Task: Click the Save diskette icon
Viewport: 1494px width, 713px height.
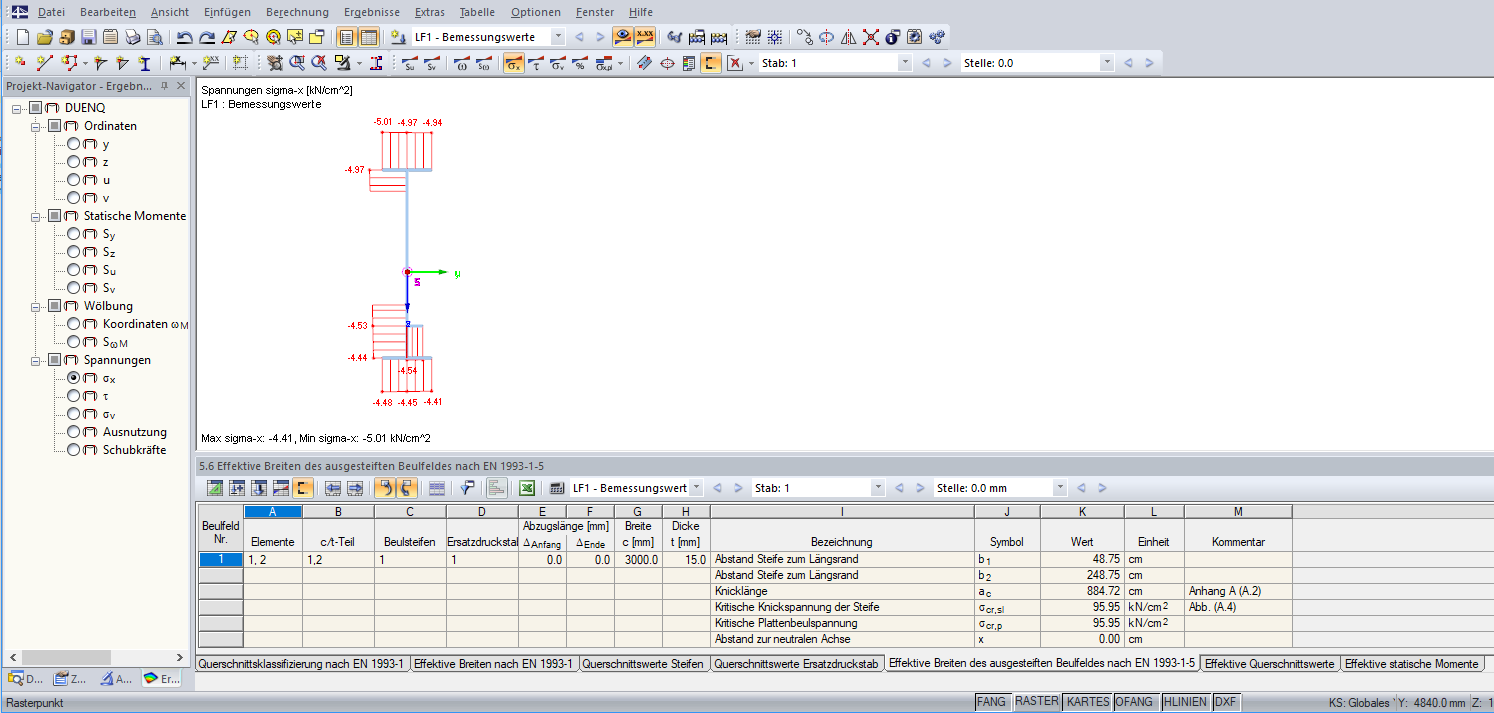Action: pos(88,37)
